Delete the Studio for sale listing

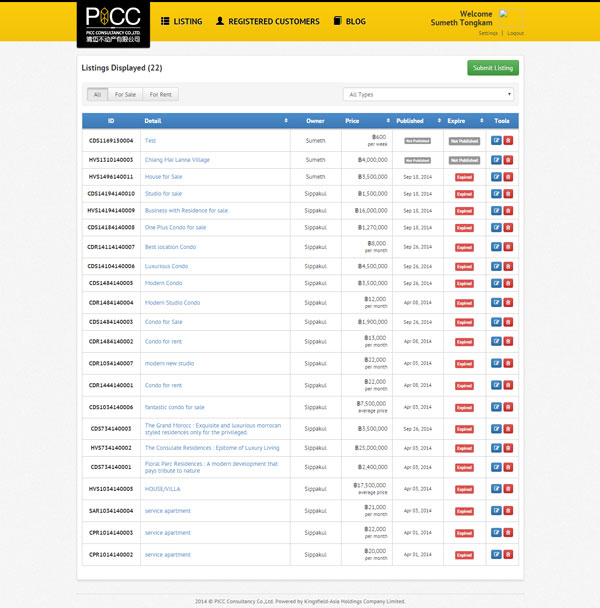click(x=508, y=193)
